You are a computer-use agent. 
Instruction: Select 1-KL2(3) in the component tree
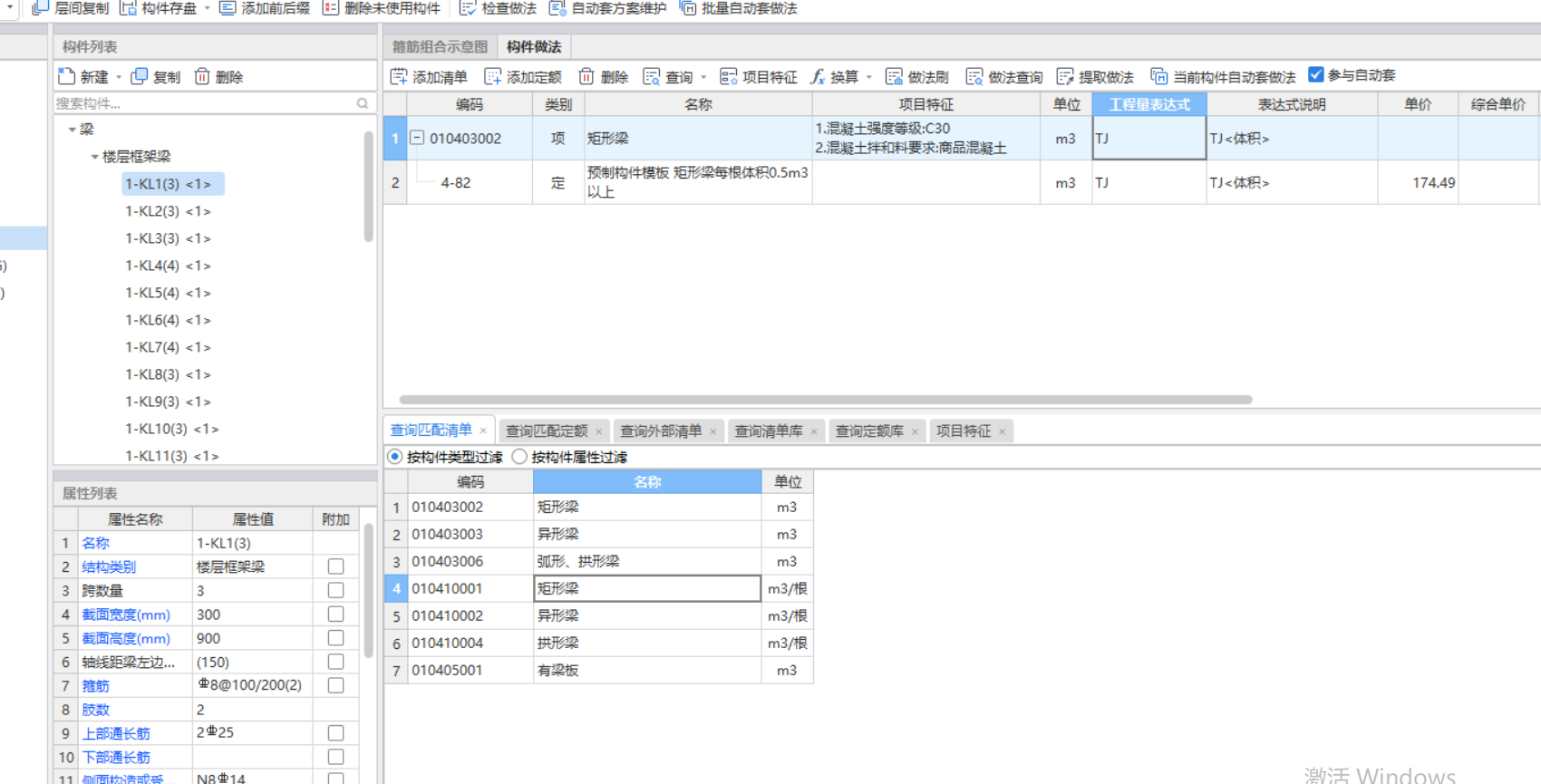168,211
